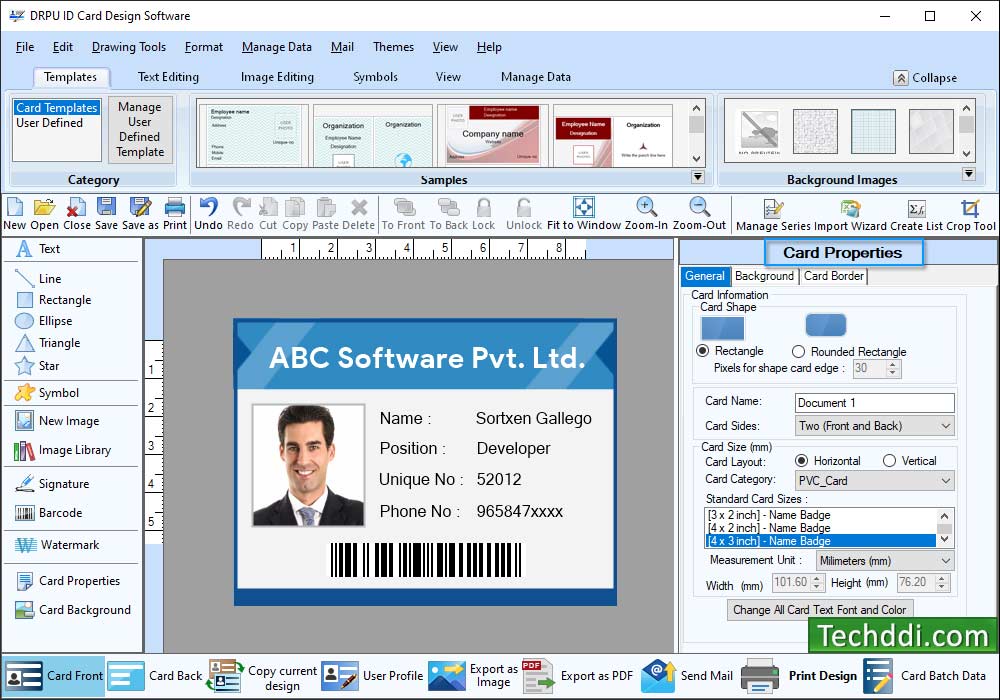Select the Line drawing tool
Viewport: 1000px width, 700px height.
click(x=38, y=279)
